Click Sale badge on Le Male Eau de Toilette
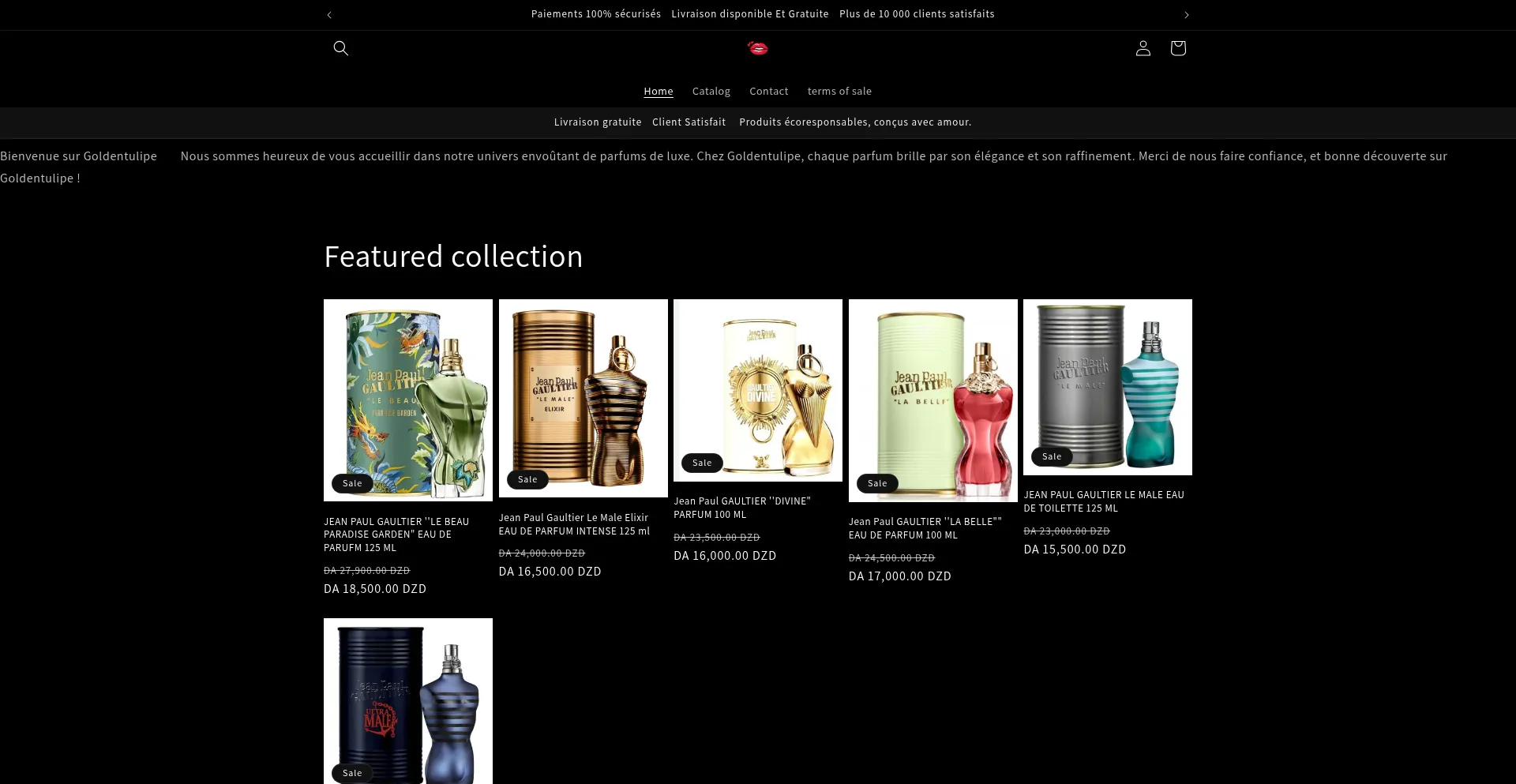Image resolution: width=1516 pixels, height=784 pixels. pyautogui.click(x=1052, y=456)
